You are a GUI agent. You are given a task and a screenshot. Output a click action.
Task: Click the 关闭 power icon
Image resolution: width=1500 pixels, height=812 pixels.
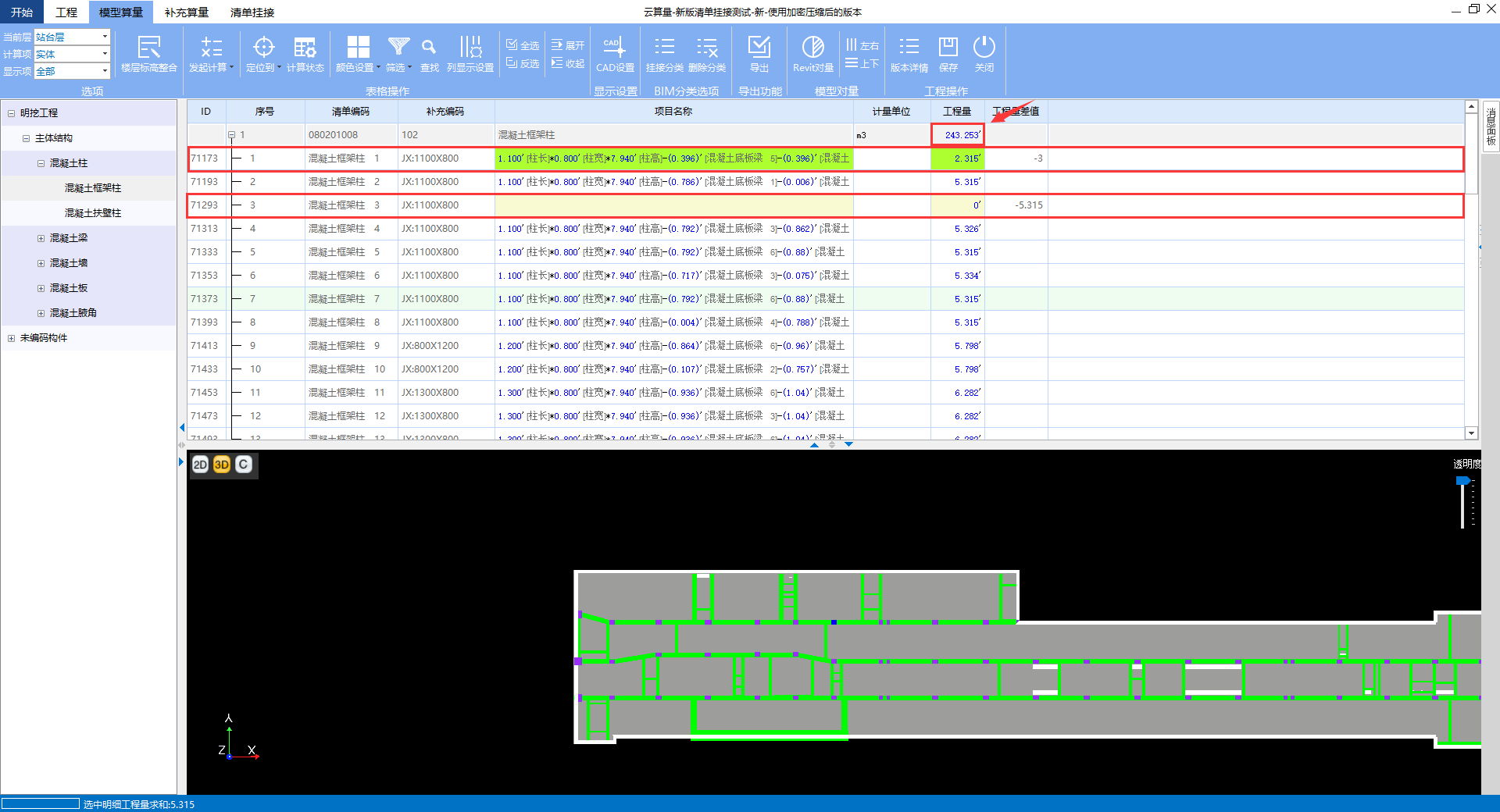click(x=984, y=53)
